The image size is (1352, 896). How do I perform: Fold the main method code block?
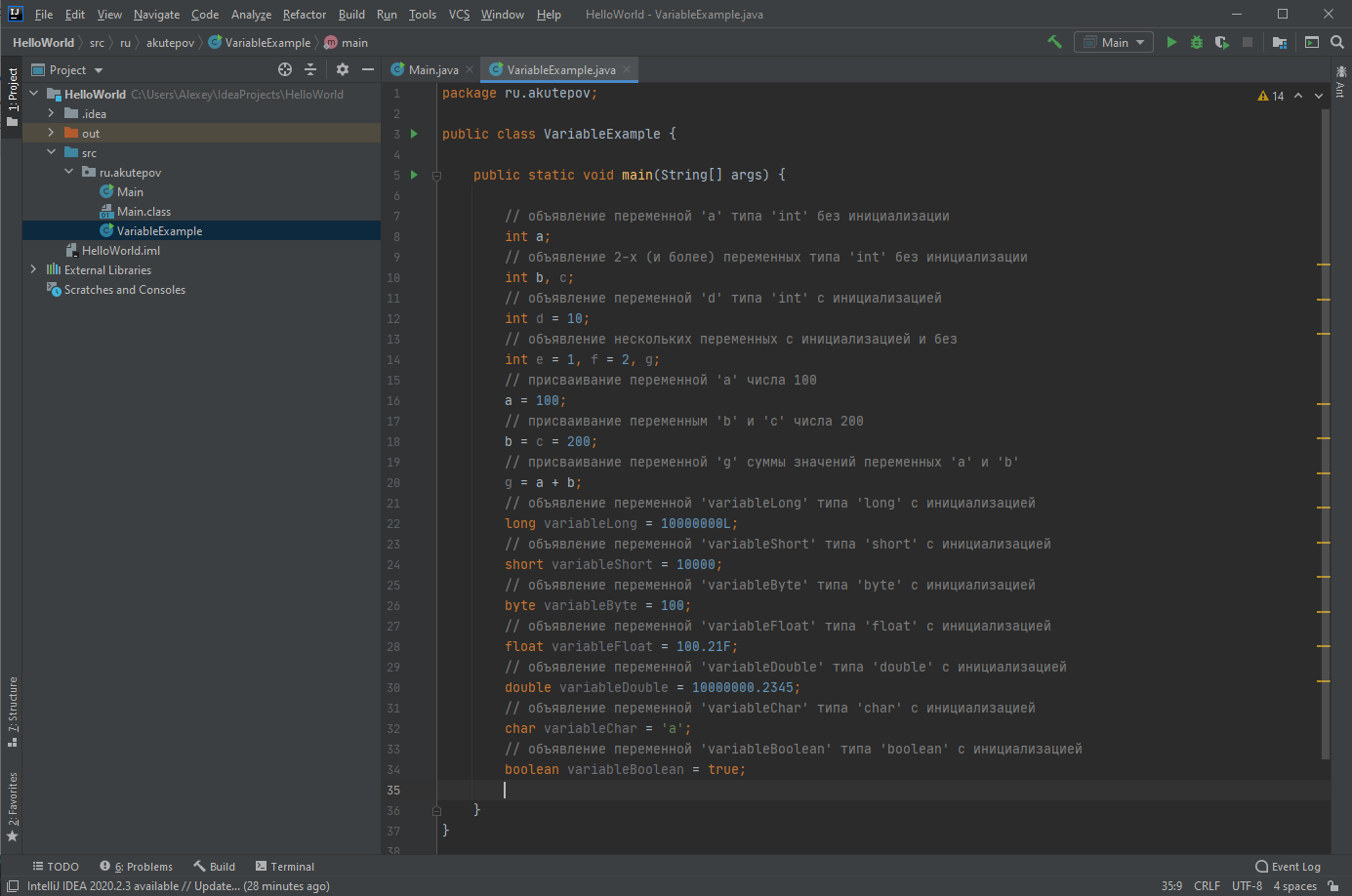[x=436, y=176]
